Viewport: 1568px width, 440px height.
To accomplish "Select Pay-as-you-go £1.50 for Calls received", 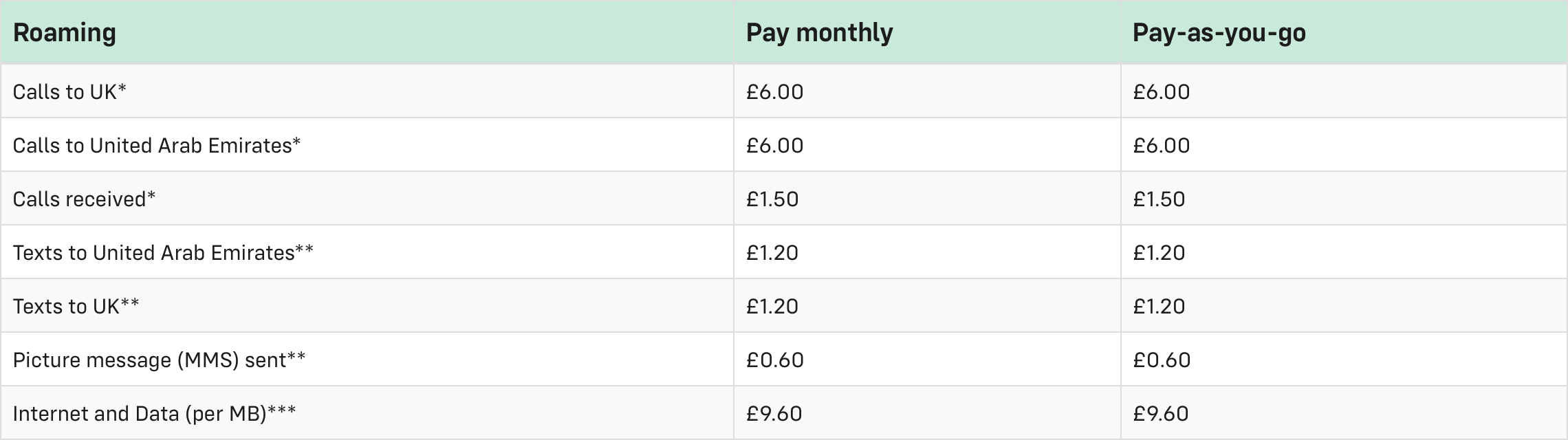I will tap(1159, 199).
